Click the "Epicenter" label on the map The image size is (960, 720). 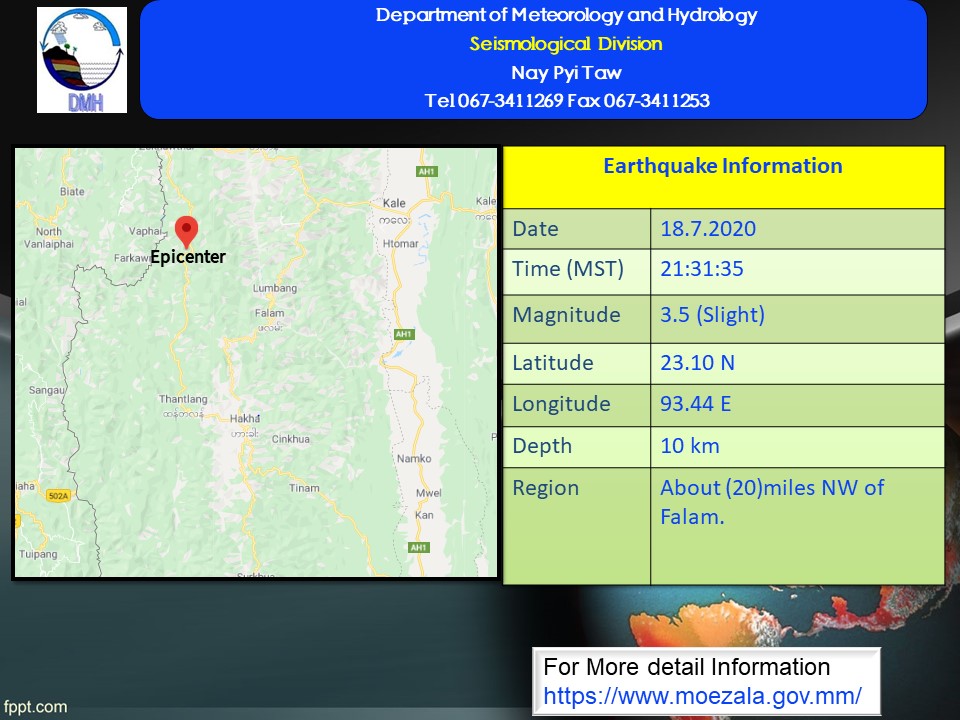tap(188, 257)
